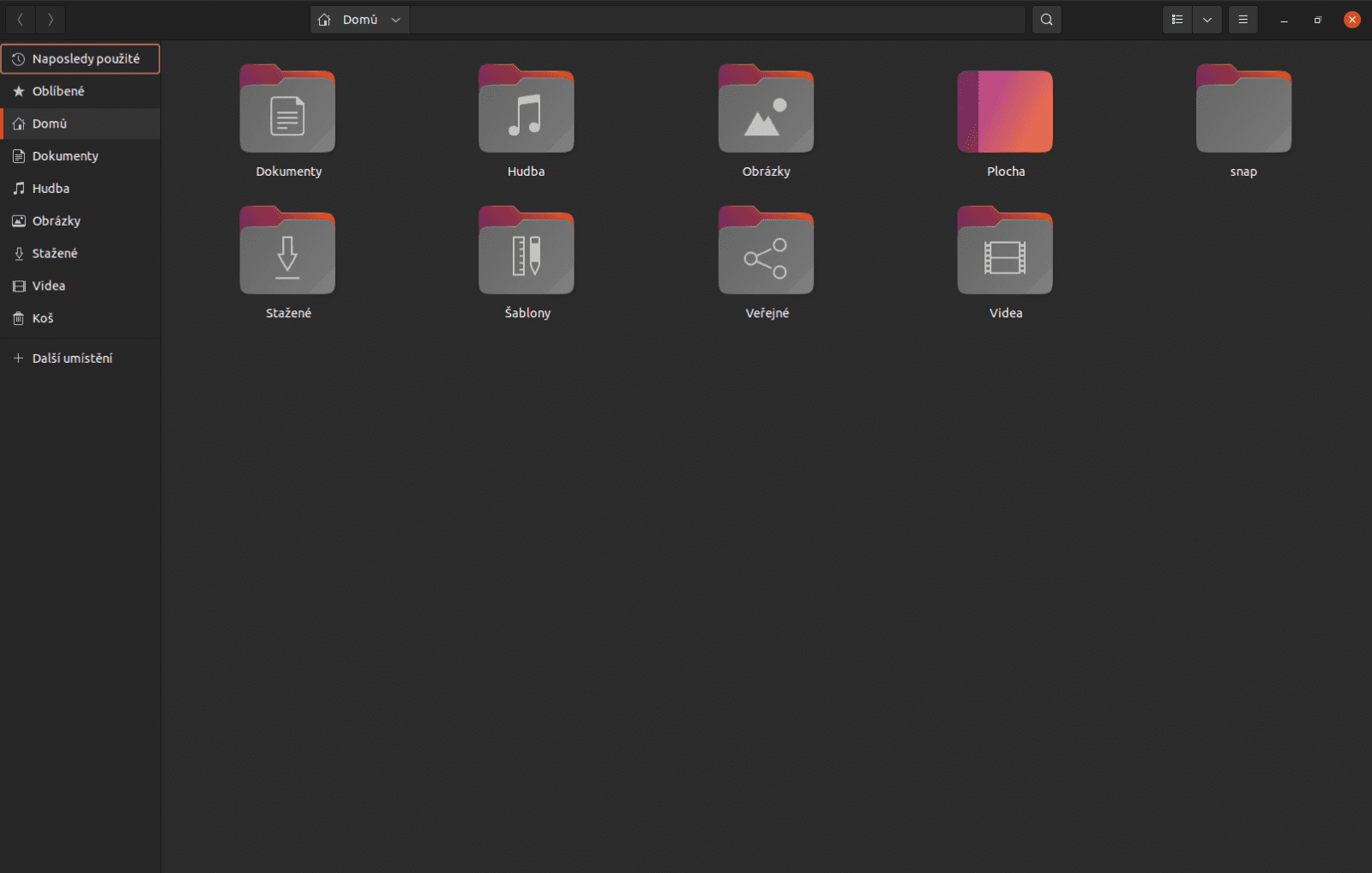Click Další umístění
Image resolution: width=1372 pixels, height=873 pixels.
tap(72, 358)
